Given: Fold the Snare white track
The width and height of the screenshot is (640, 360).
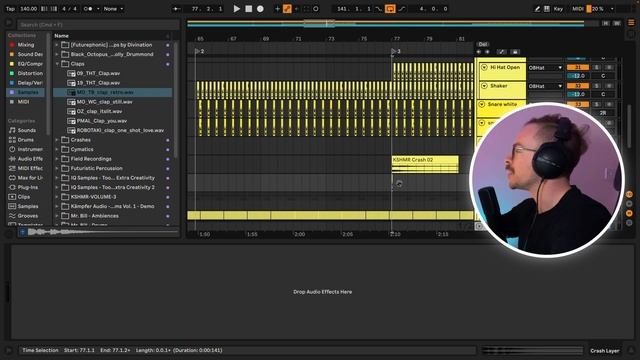Looking at the screenshot, I should [482, 104].
